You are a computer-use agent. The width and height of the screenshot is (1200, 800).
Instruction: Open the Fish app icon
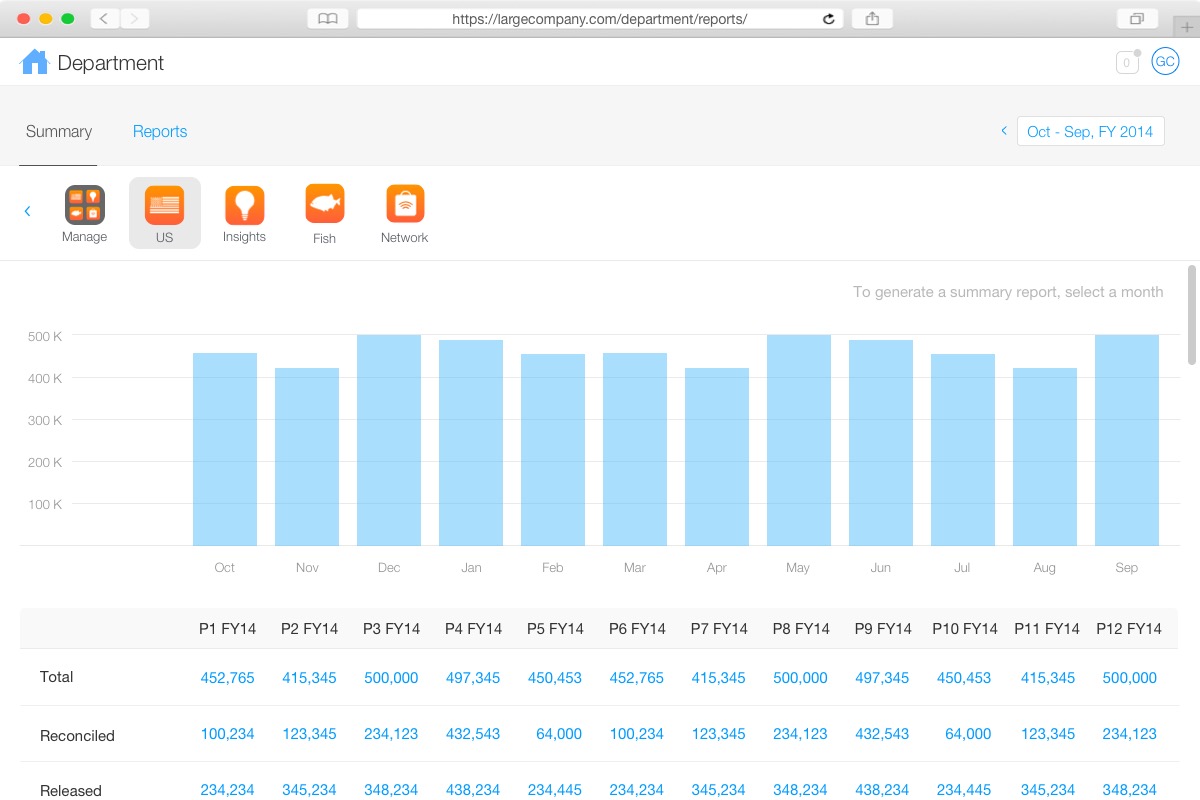(325, 204)
